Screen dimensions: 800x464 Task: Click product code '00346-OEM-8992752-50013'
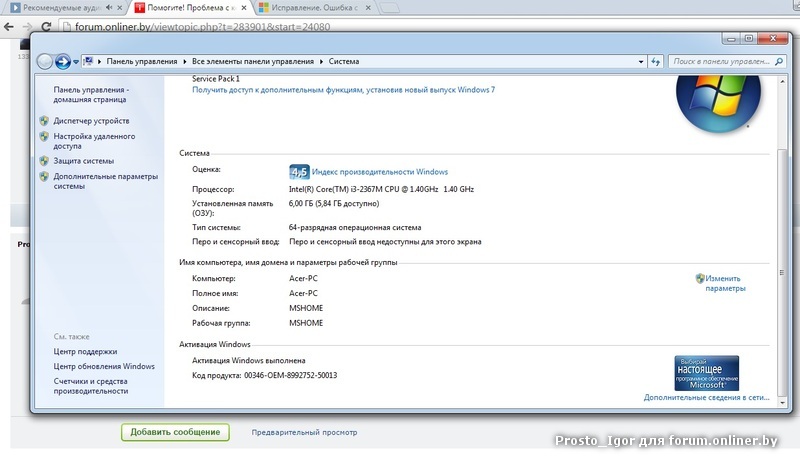pyautogui.click(x=290, y=376)
